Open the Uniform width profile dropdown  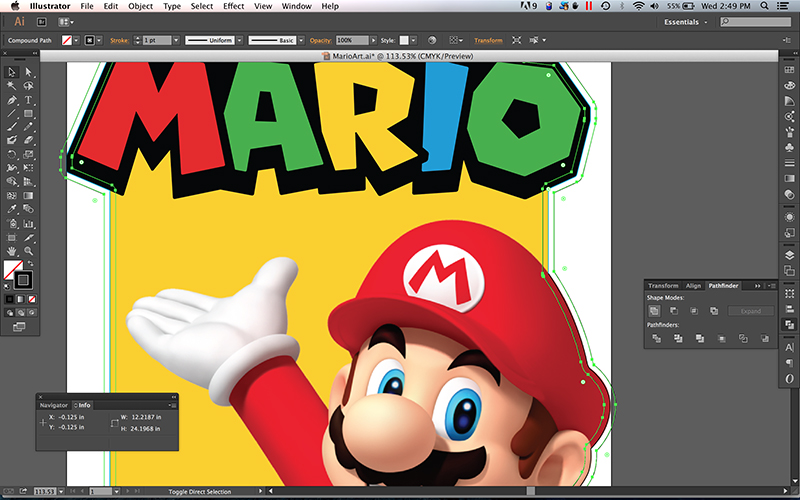(239, 40)
